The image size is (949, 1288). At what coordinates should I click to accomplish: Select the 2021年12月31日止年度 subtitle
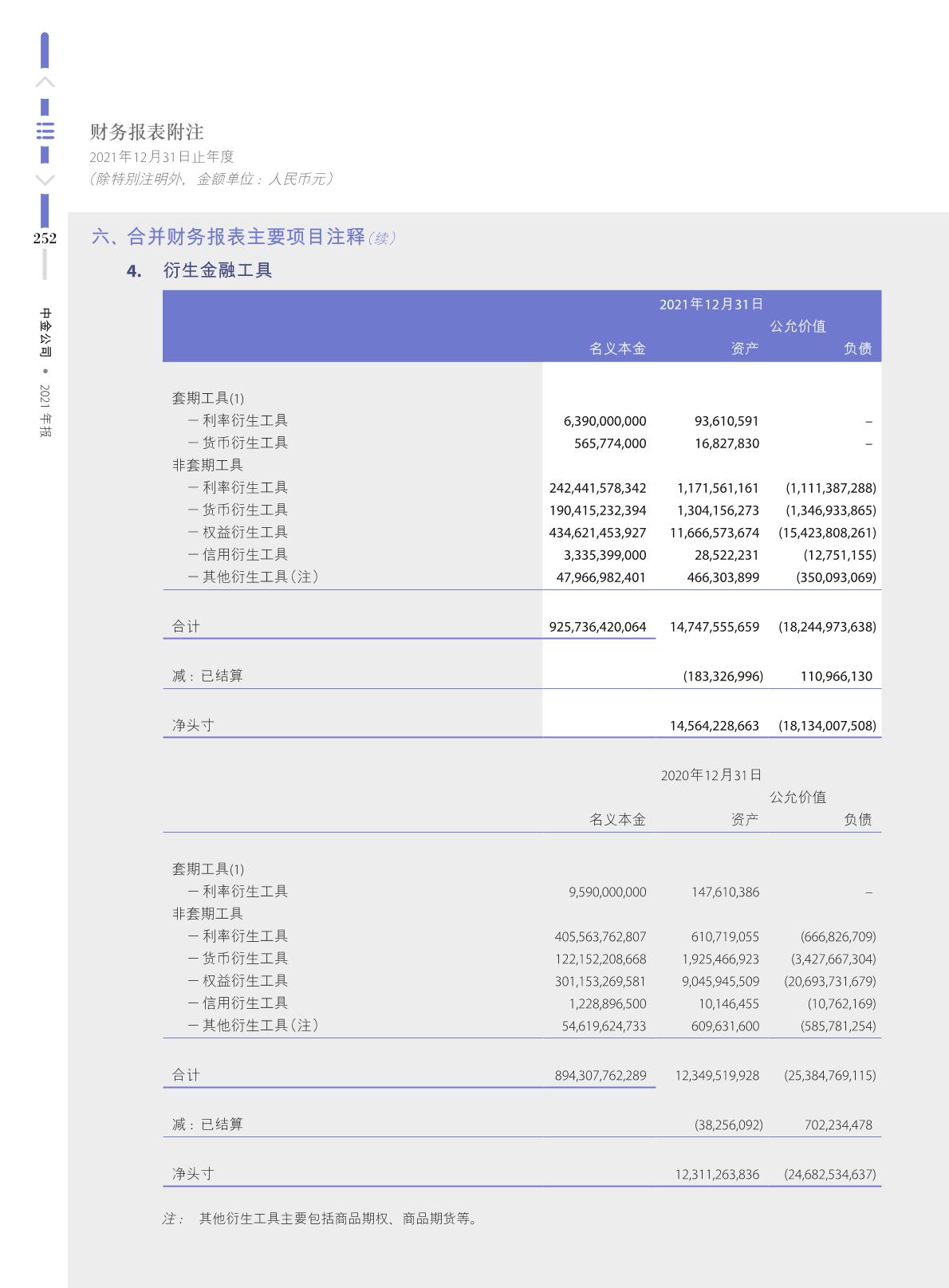tap(162, 157)
